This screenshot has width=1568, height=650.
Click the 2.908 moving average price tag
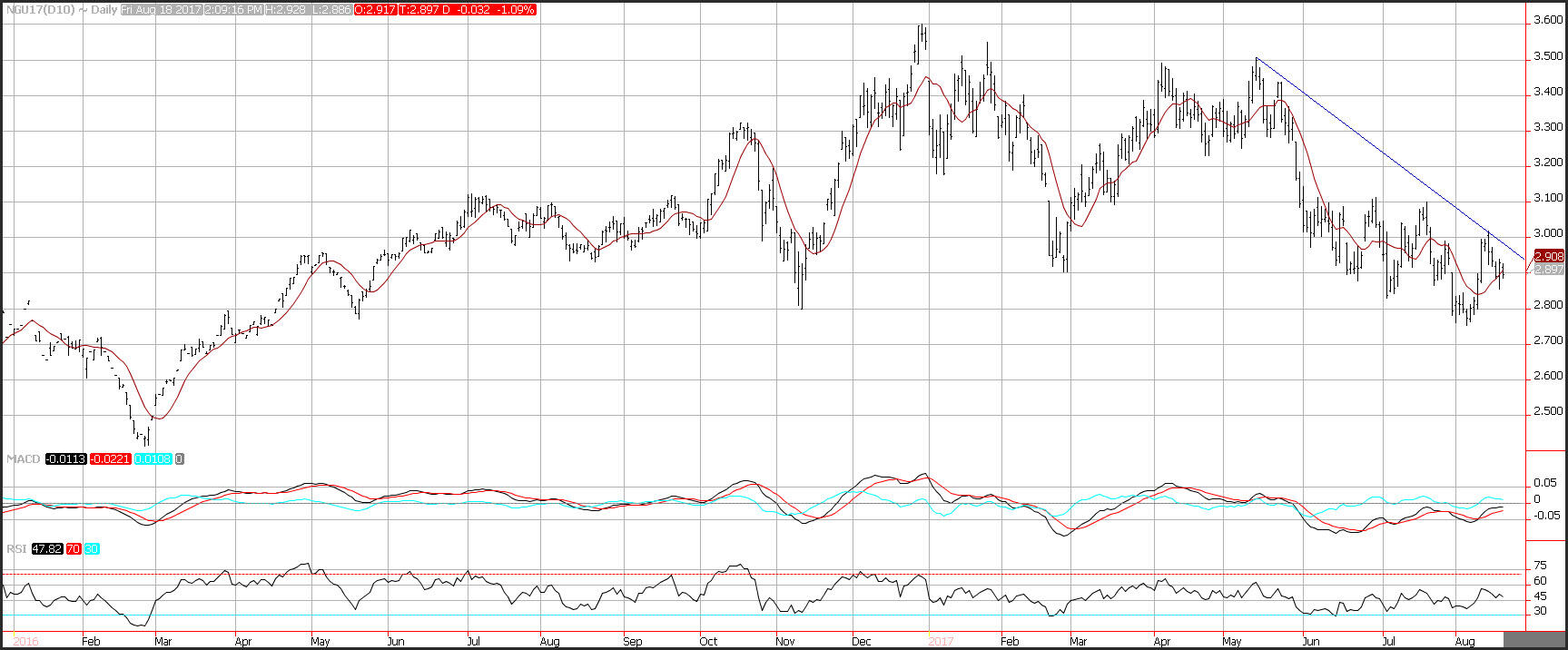(x=1548, y=257)
